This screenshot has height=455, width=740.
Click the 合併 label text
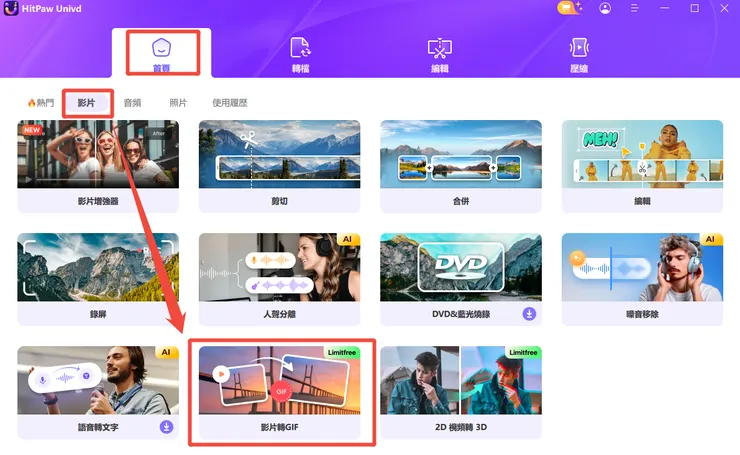[461, 201]
